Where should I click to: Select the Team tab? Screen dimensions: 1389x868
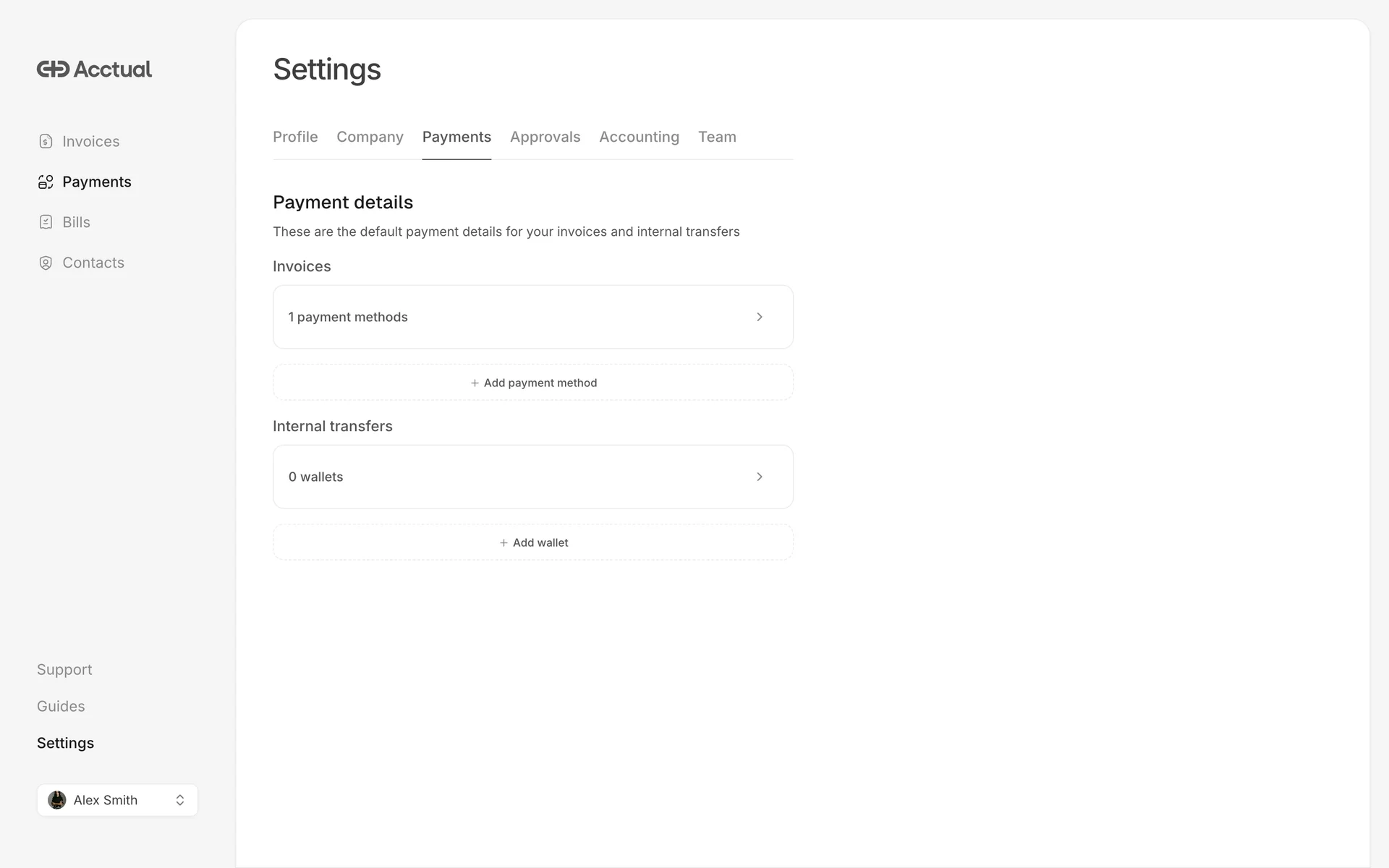pos(717,137)
